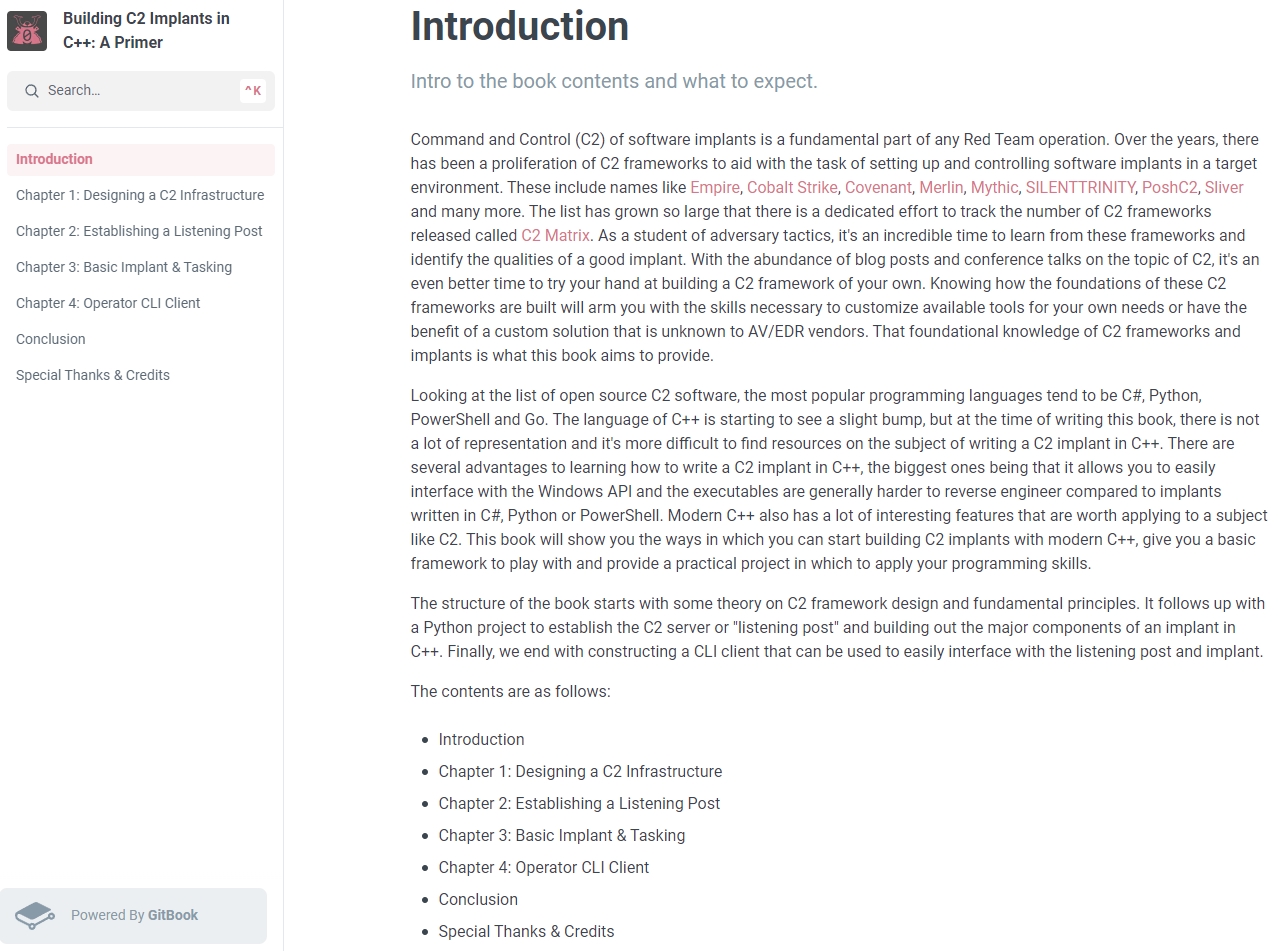Open Chapter 1: Designing a C2 Infrastructure
The width and height of the screenshot is (1286, 951).
(140, 195)
